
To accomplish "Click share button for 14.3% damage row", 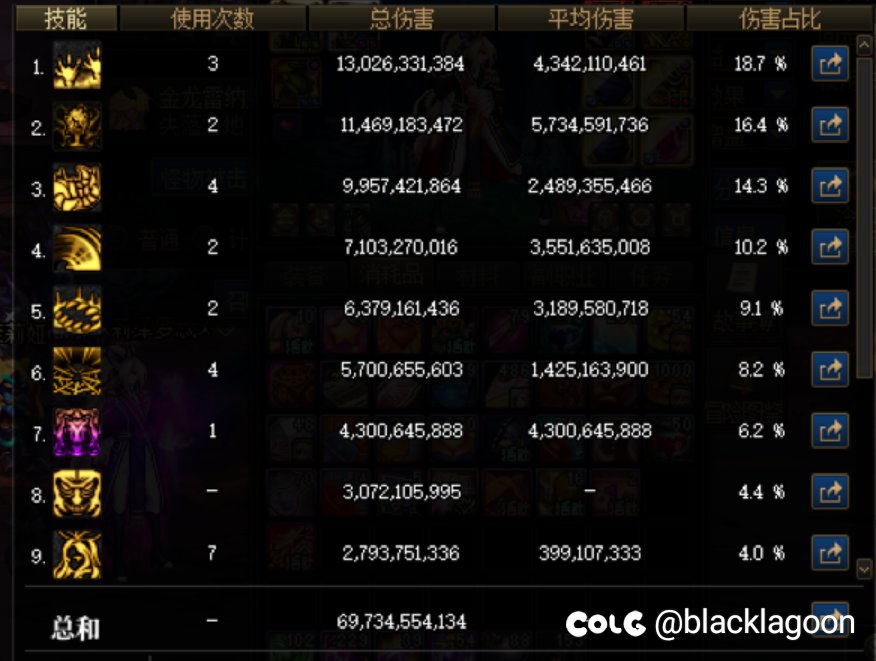I will [830, 186].
